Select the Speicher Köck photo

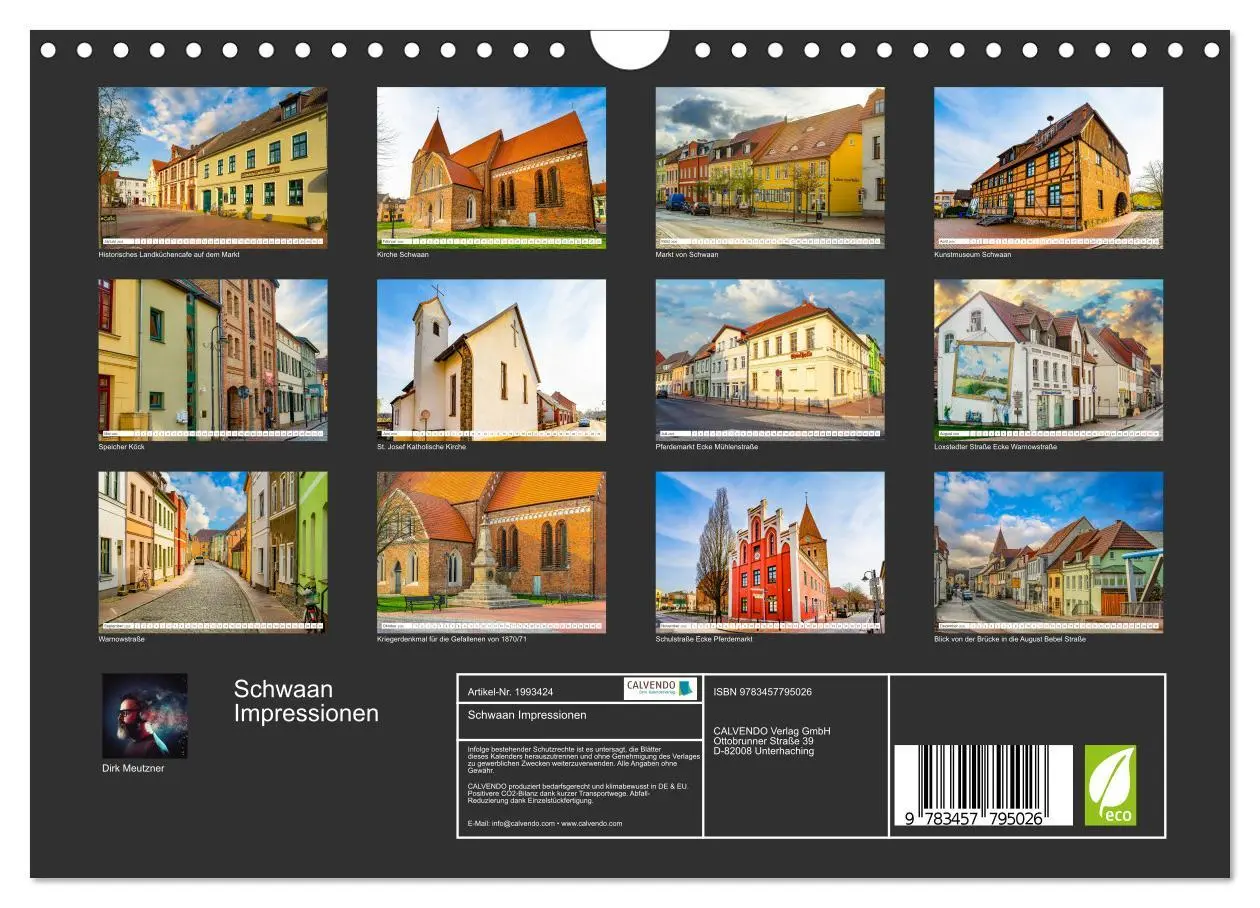tap(212, 360)
